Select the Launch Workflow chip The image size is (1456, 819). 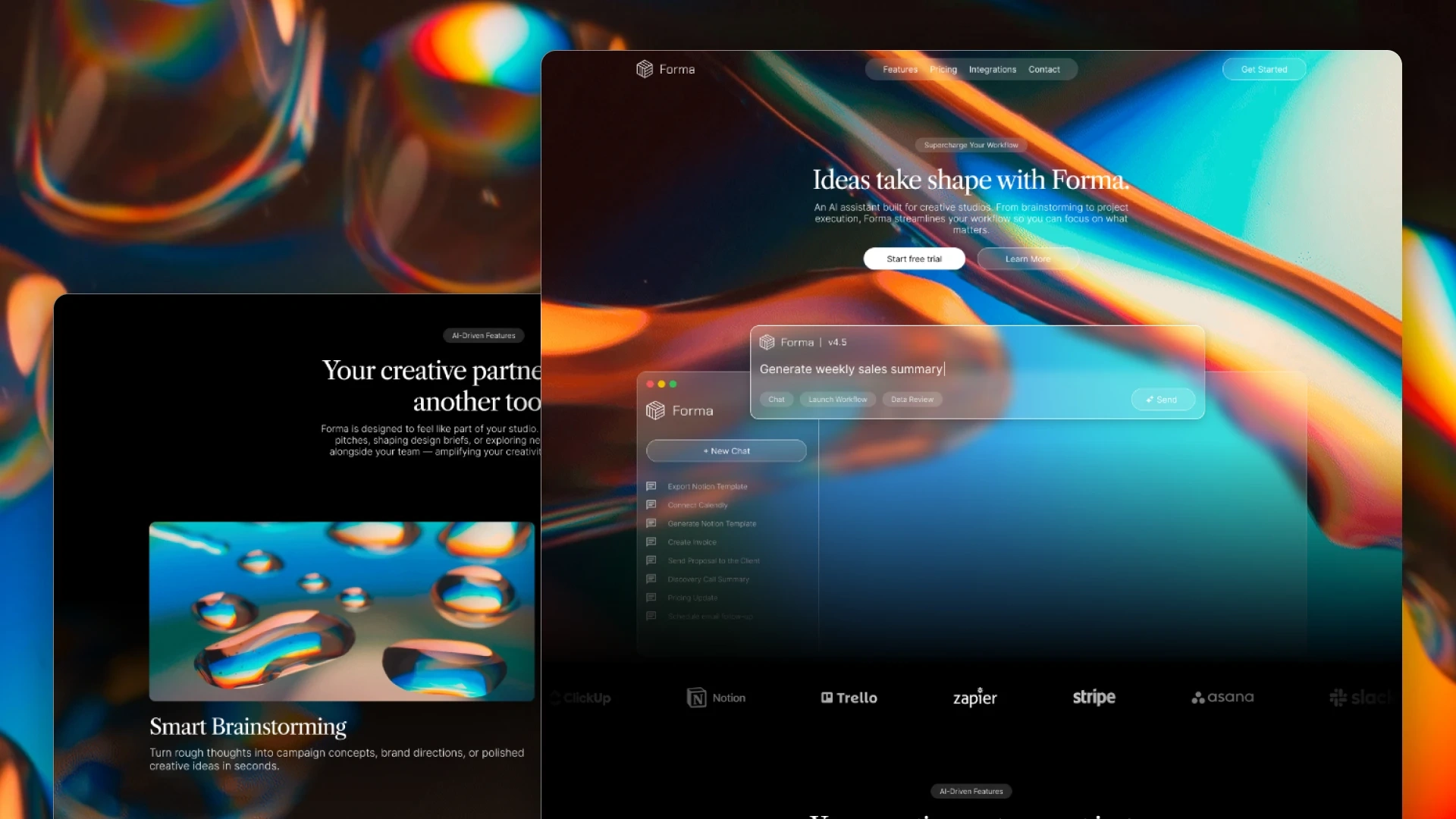pyautogui.click(x=837, y=400)
